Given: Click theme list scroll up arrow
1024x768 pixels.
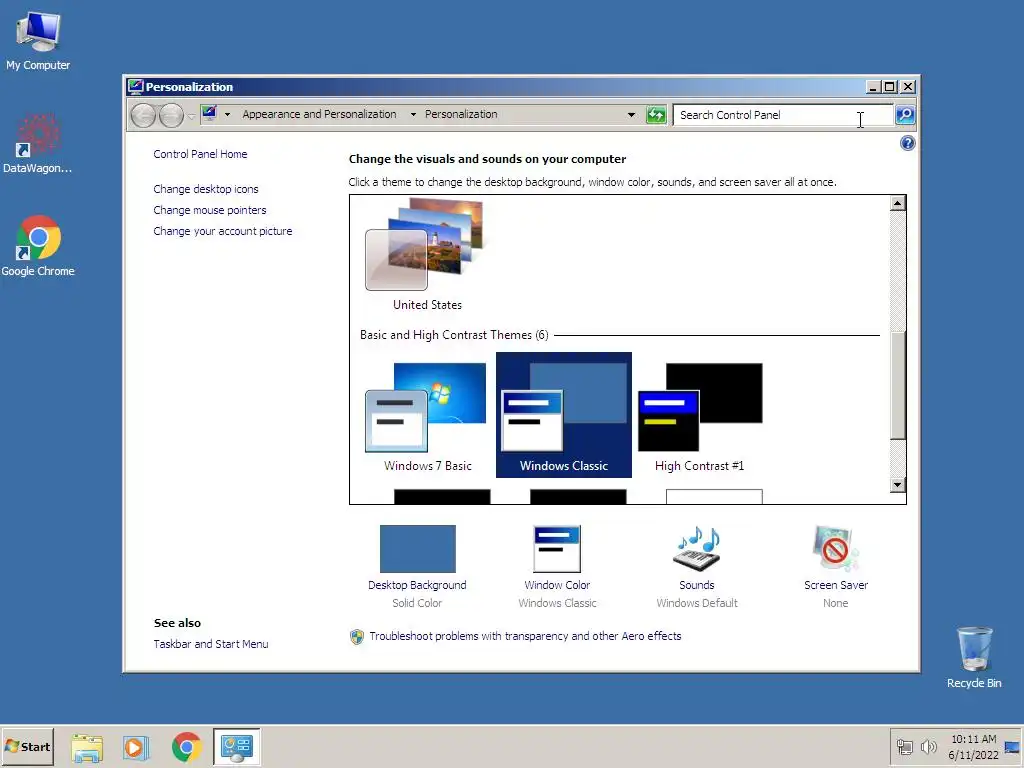Looking at the screenshot, I should click(x=897, y=203).
